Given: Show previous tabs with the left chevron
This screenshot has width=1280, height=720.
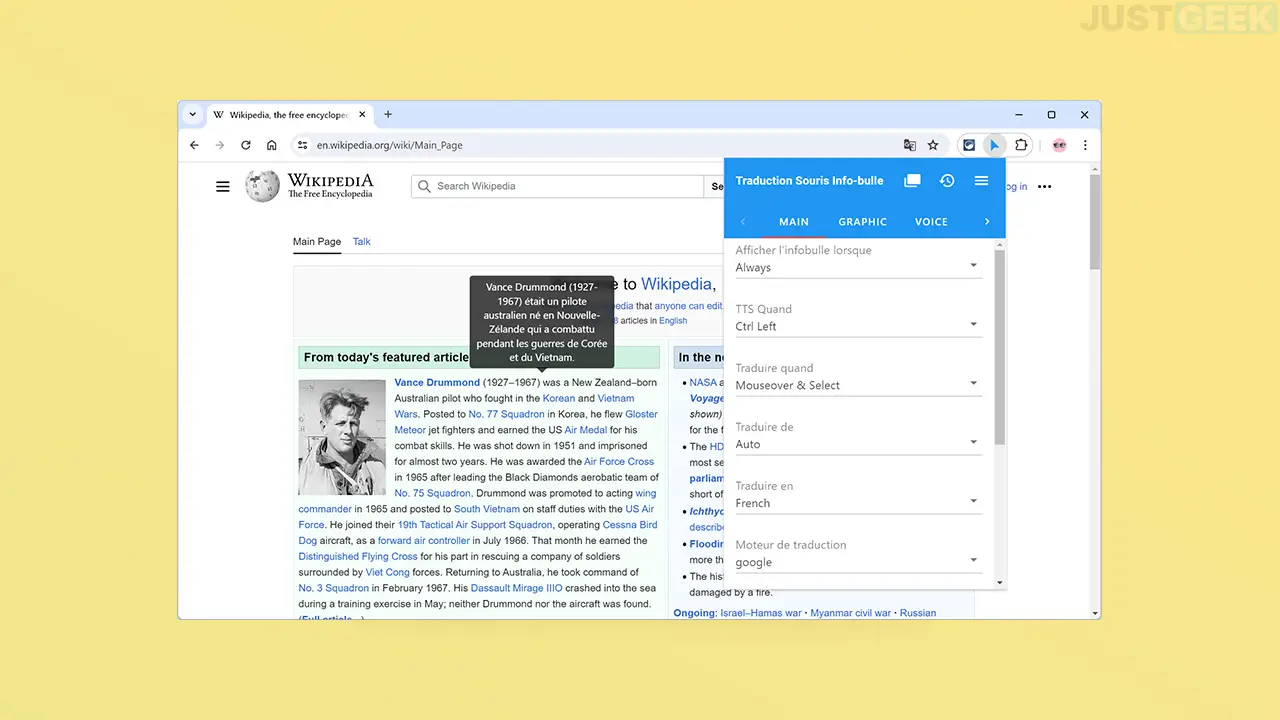Looking at the screenshot, I should click(x=743, y=222).
